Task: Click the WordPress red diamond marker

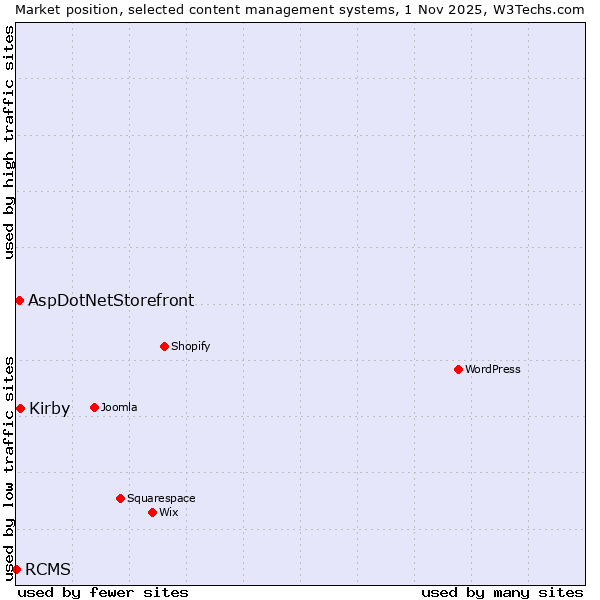Action: (x=458, y=369)
